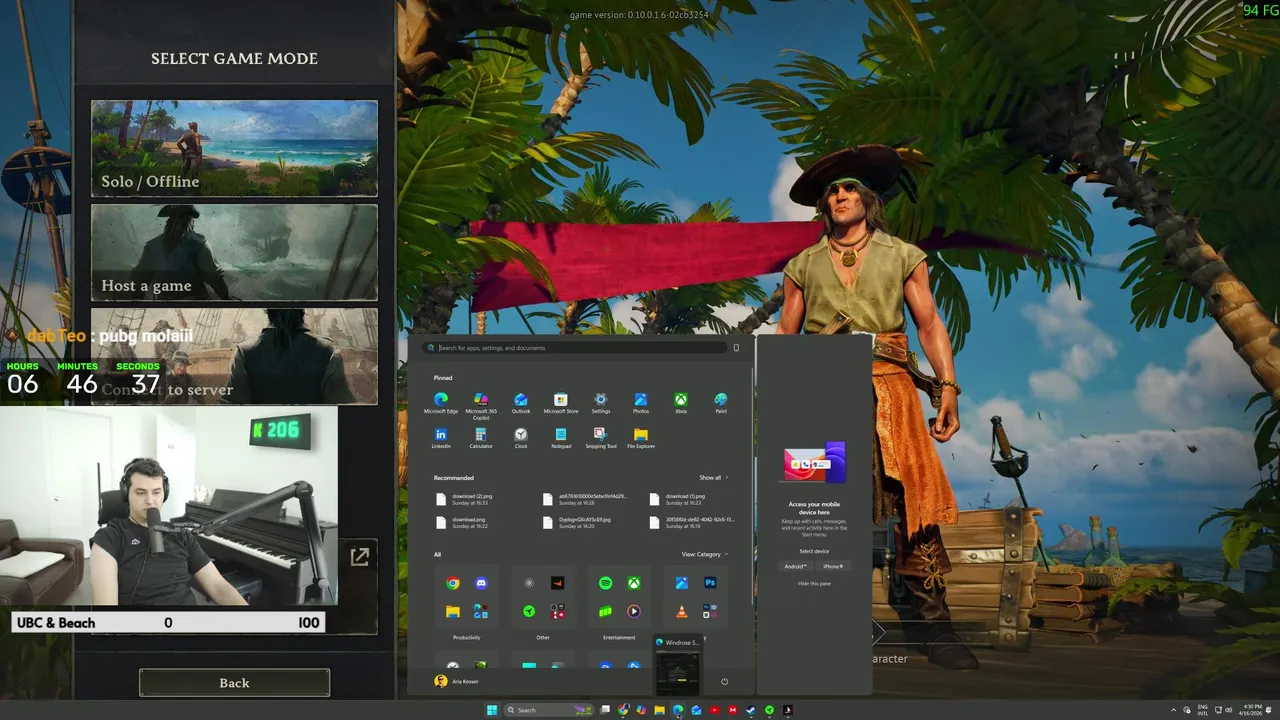Open Outlook from the pinned section

[521, 403]
